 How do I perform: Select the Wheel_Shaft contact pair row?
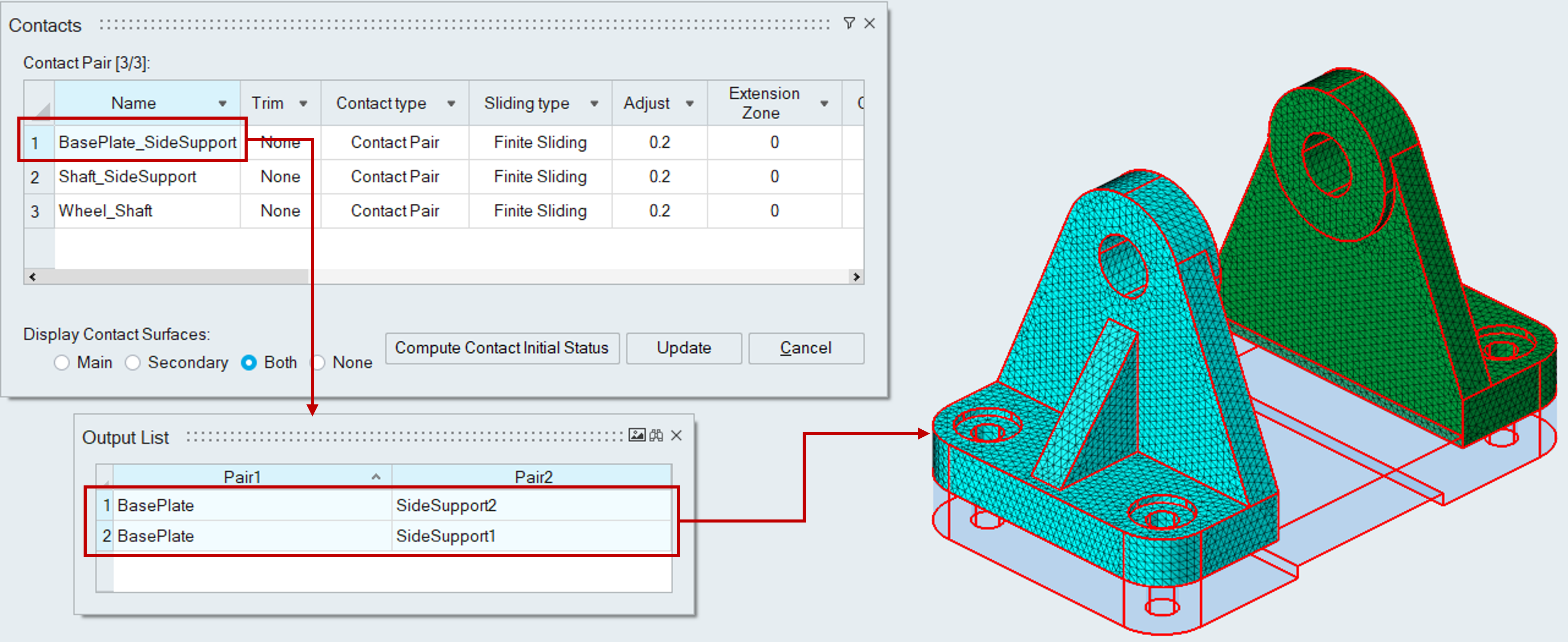tap(105, 211)
